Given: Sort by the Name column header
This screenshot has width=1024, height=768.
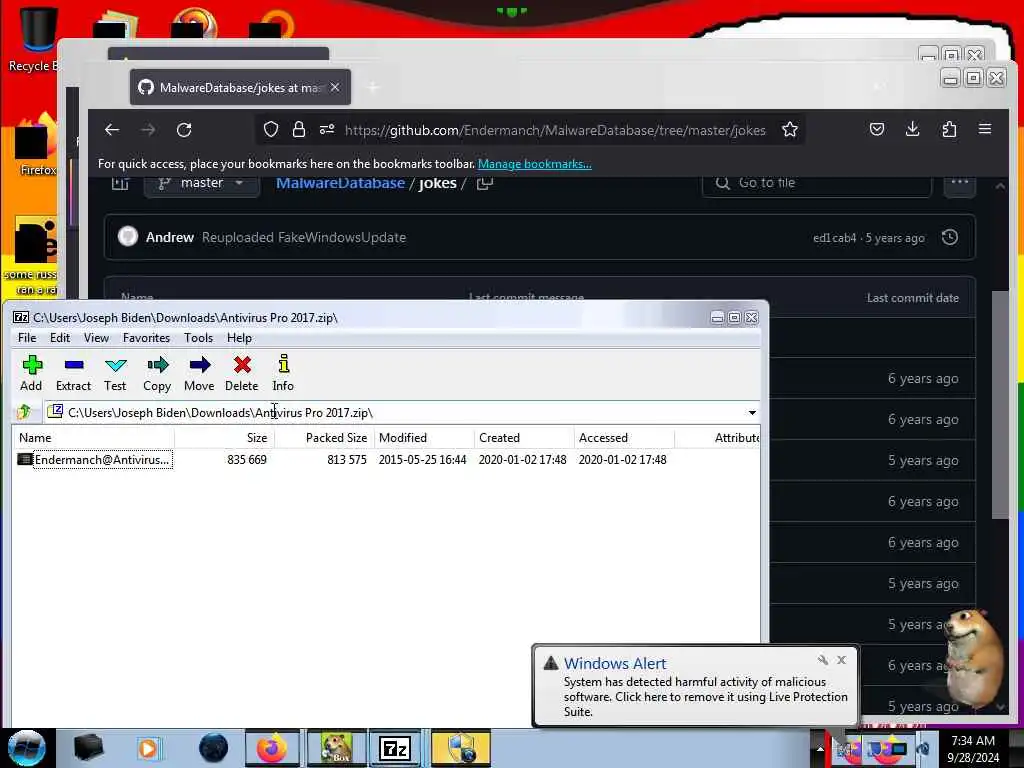Looking at the screenshot, I should (93, 438).
